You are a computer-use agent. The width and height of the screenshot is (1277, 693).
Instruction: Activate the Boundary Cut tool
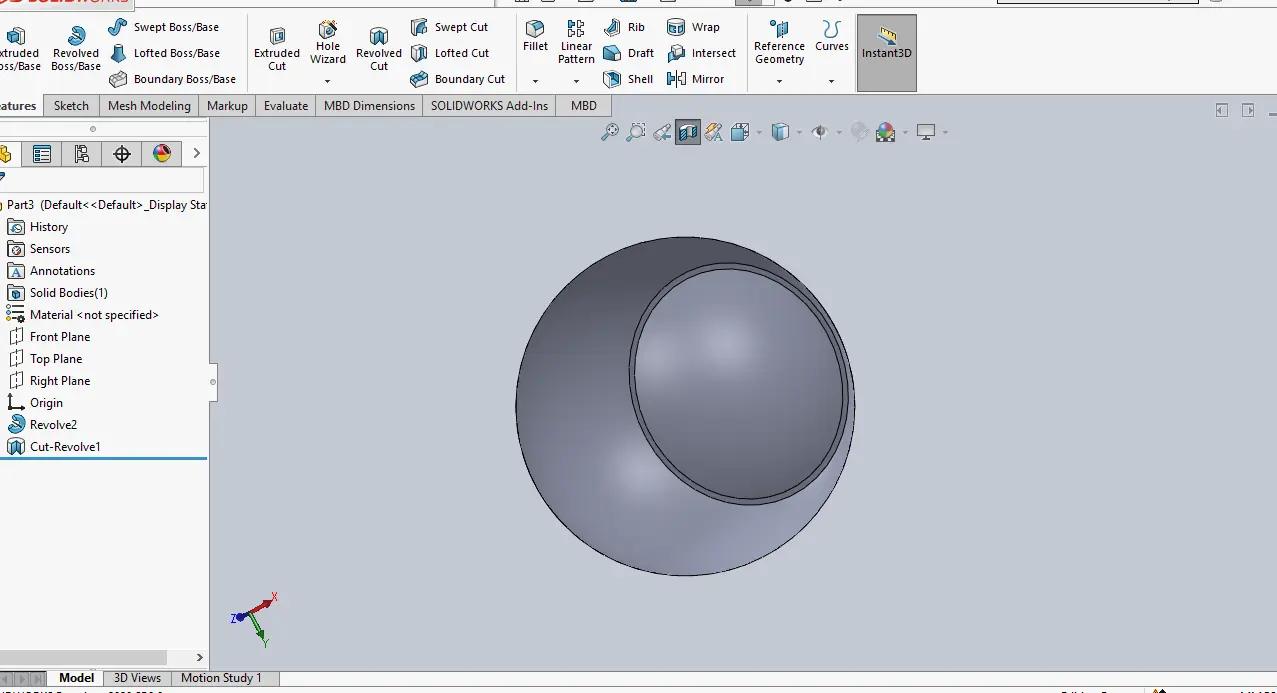(458, 79)
